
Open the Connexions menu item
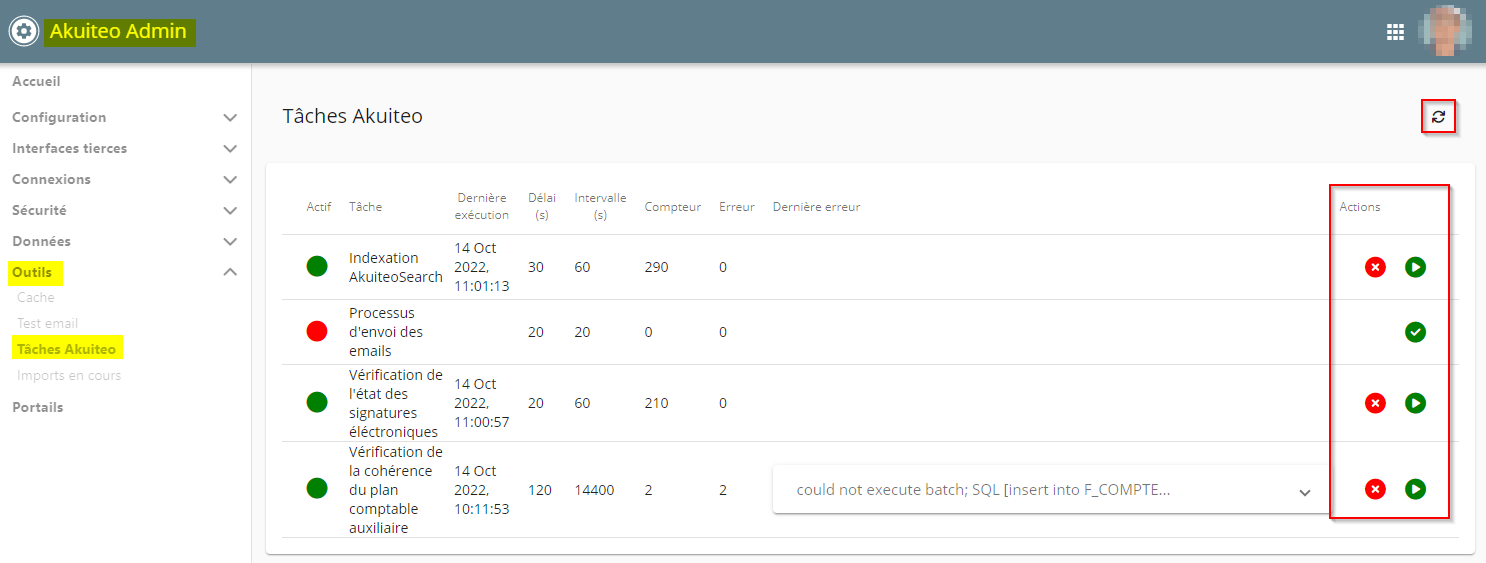tap(51, 179)
